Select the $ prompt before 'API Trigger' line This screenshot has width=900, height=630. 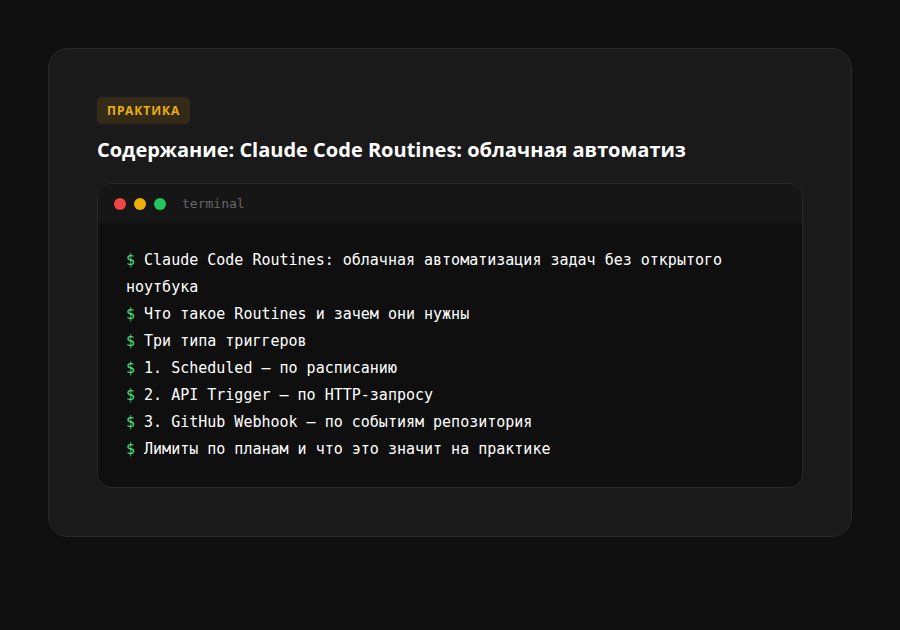pos(130,394)
